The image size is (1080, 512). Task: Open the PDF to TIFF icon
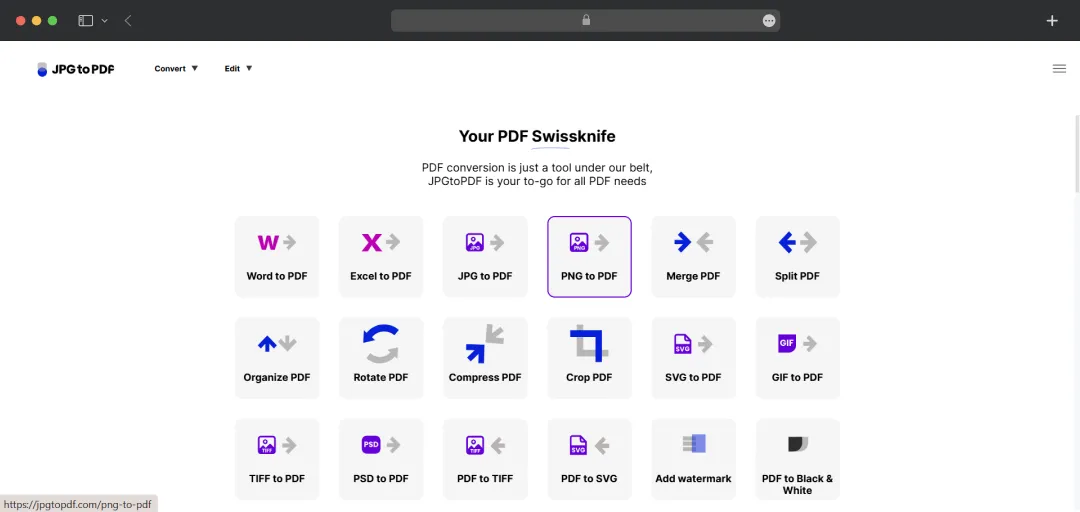click(485, 445)
